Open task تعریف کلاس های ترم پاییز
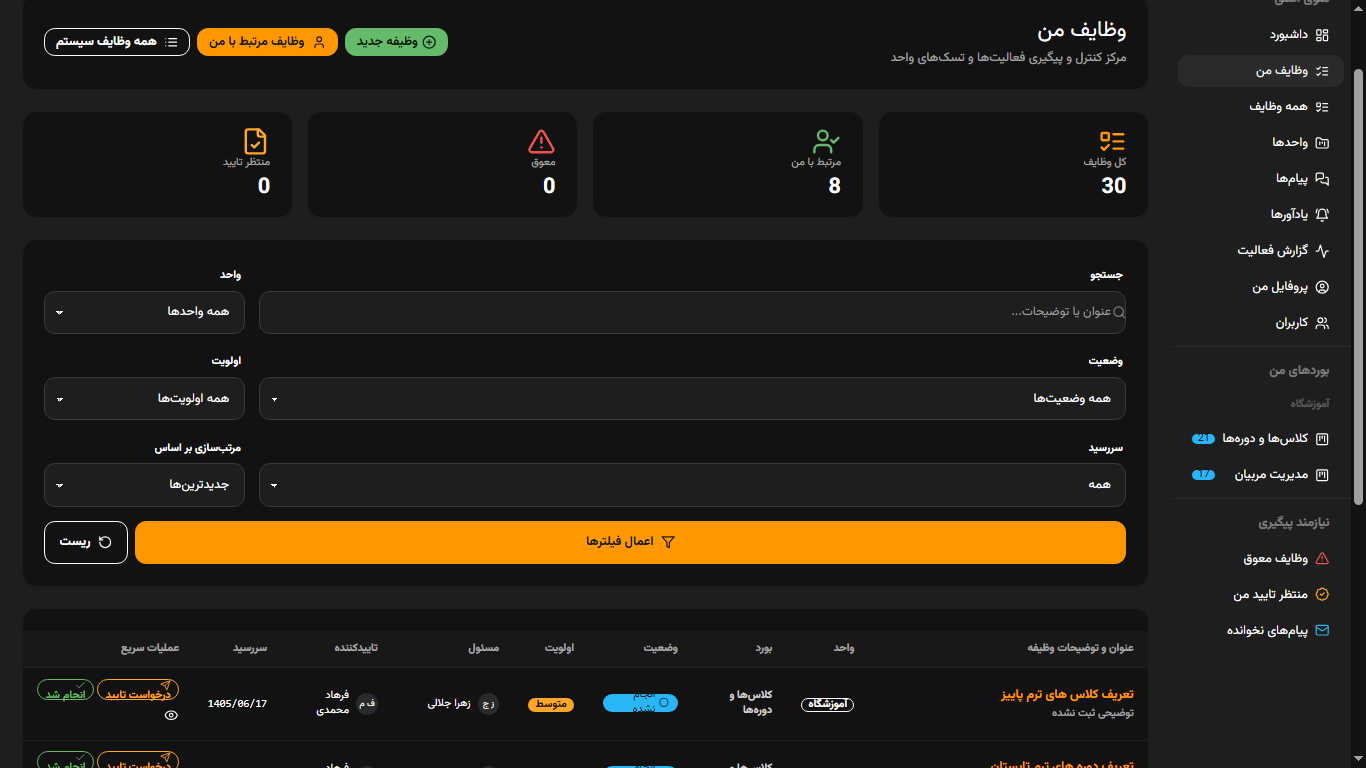The width and height of the screenshot is (1366, 768). point(1067,694)
